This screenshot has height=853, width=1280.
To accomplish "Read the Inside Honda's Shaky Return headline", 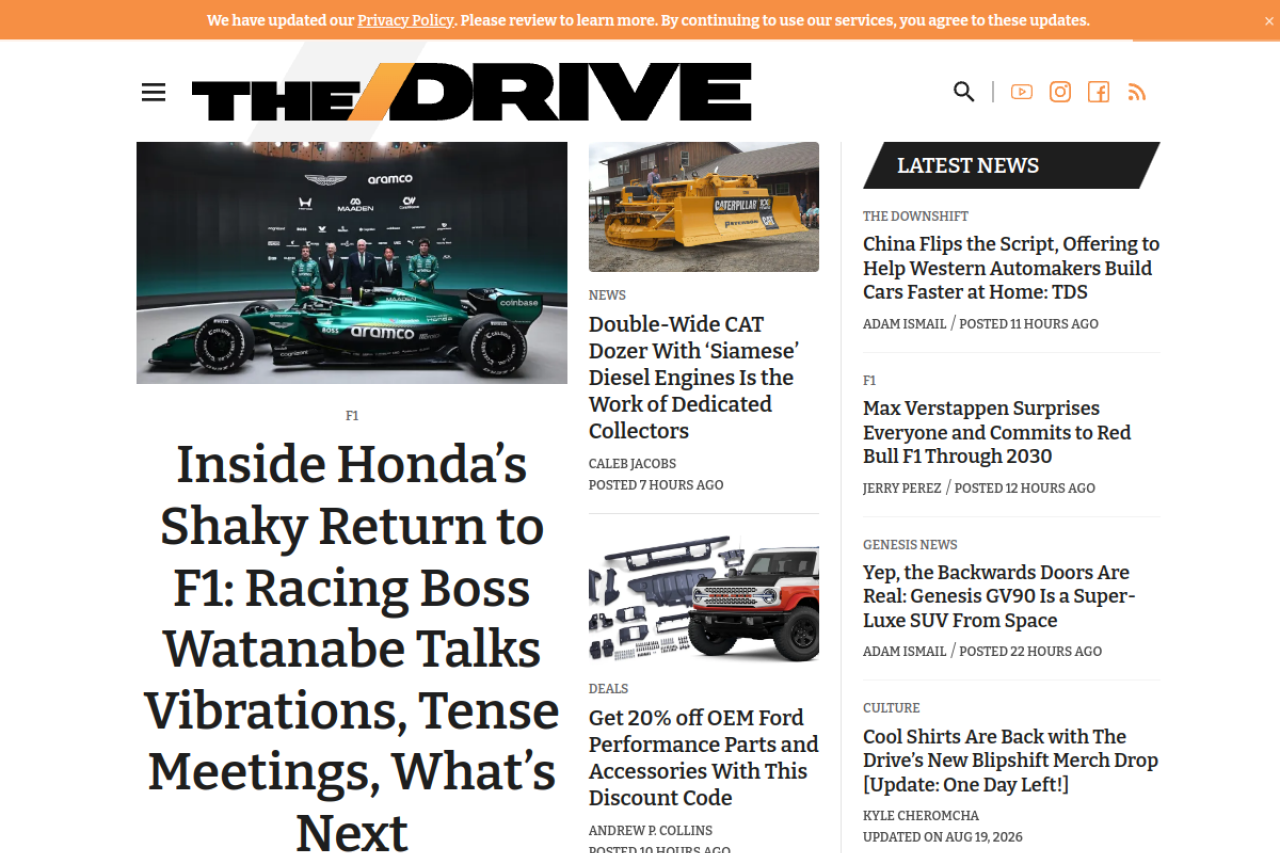I will [x=352, y=648].
